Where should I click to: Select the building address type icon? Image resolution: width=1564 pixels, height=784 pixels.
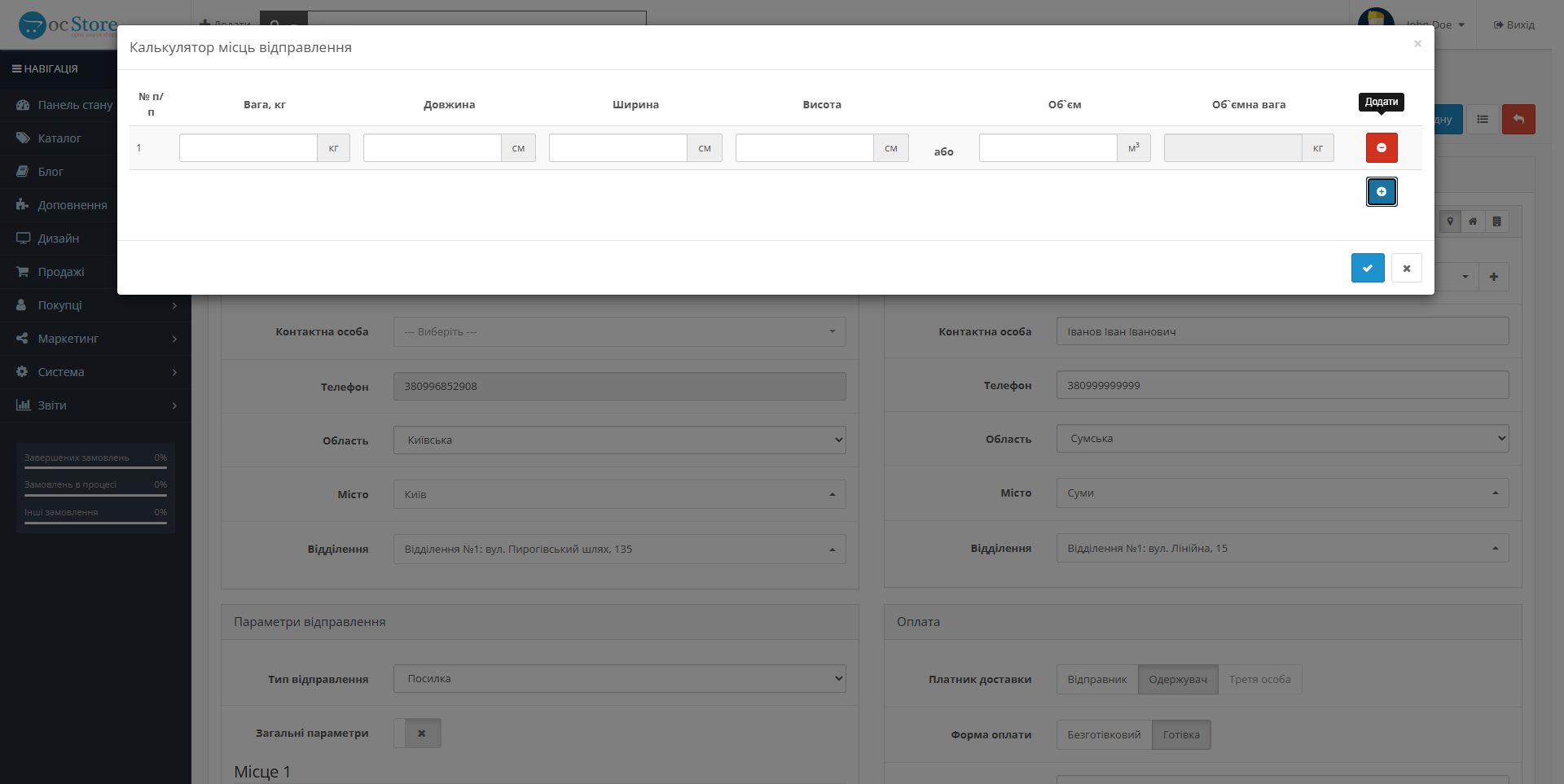[1497, 221]
